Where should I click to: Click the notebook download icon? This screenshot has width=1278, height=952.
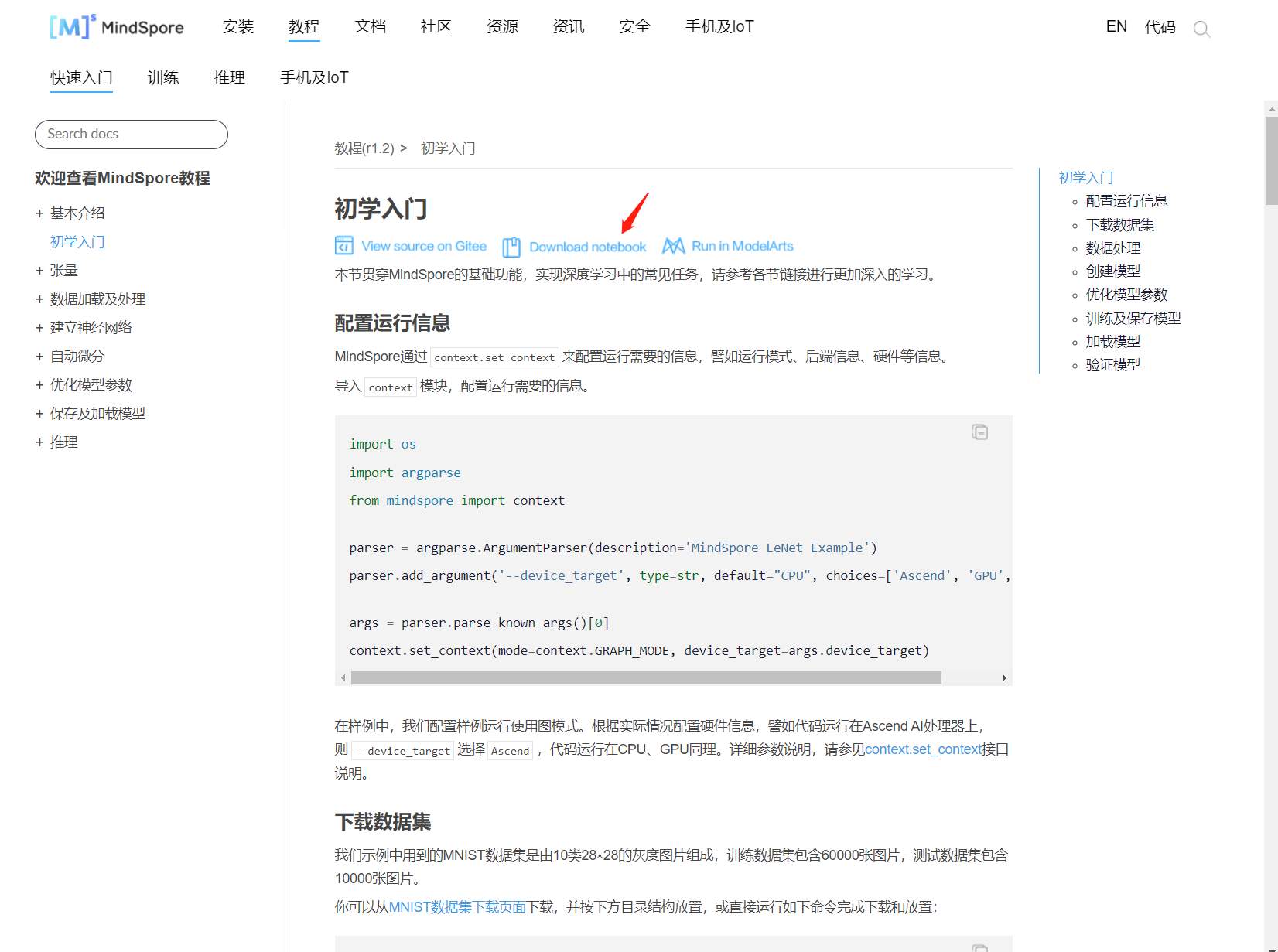tap(511, 247)
